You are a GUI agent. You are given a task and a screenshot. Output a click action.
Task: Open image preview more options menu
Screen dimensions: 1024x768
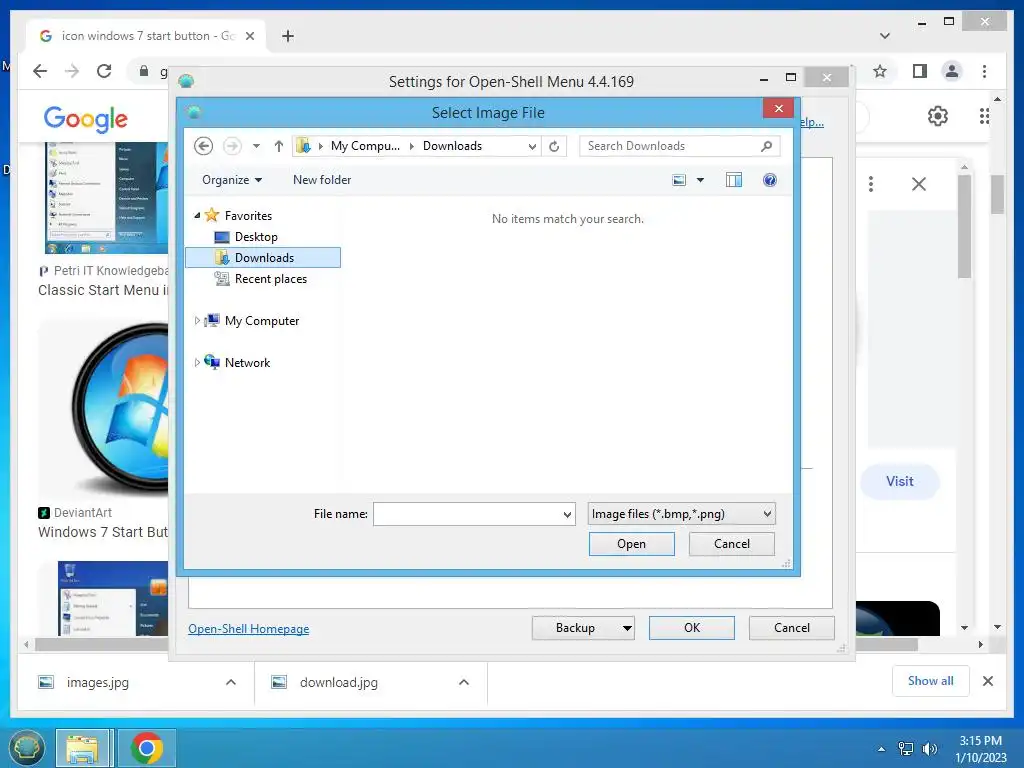click(871, 184)
